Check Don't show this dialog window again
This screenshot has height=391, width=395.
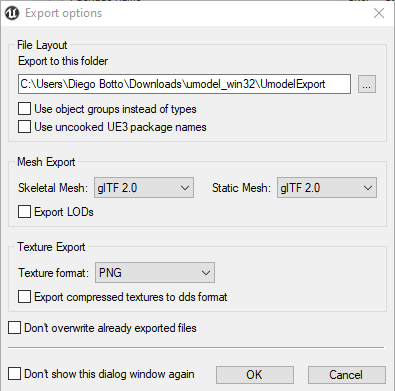coord(14,374)
